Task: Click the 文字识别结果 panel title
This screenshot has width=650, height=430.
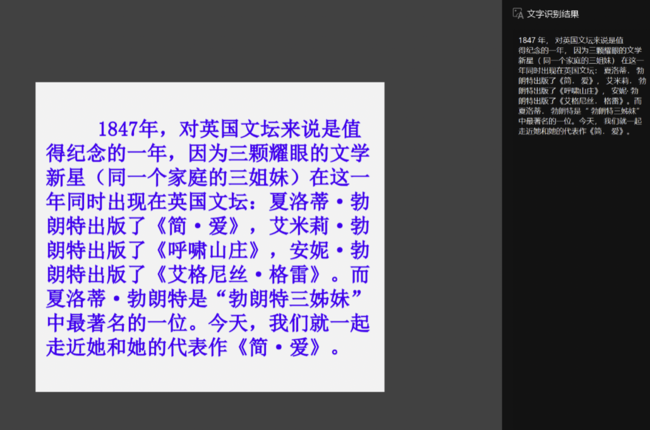Action: click(x=551, y=14)
